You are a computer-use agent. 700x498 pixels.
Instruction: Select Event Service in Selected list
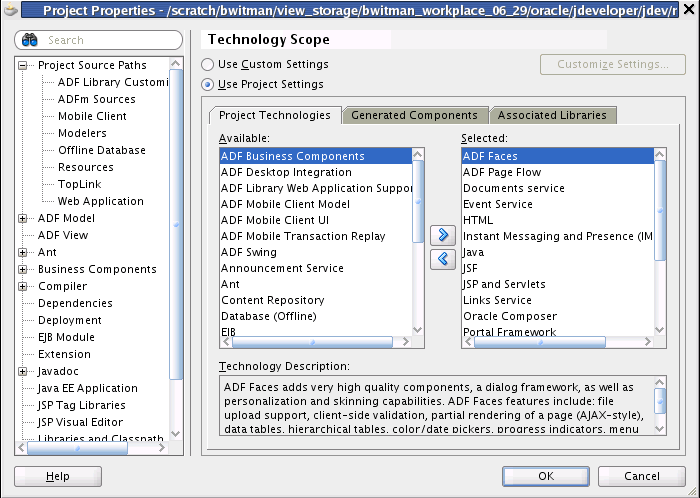tap(558, 204)
